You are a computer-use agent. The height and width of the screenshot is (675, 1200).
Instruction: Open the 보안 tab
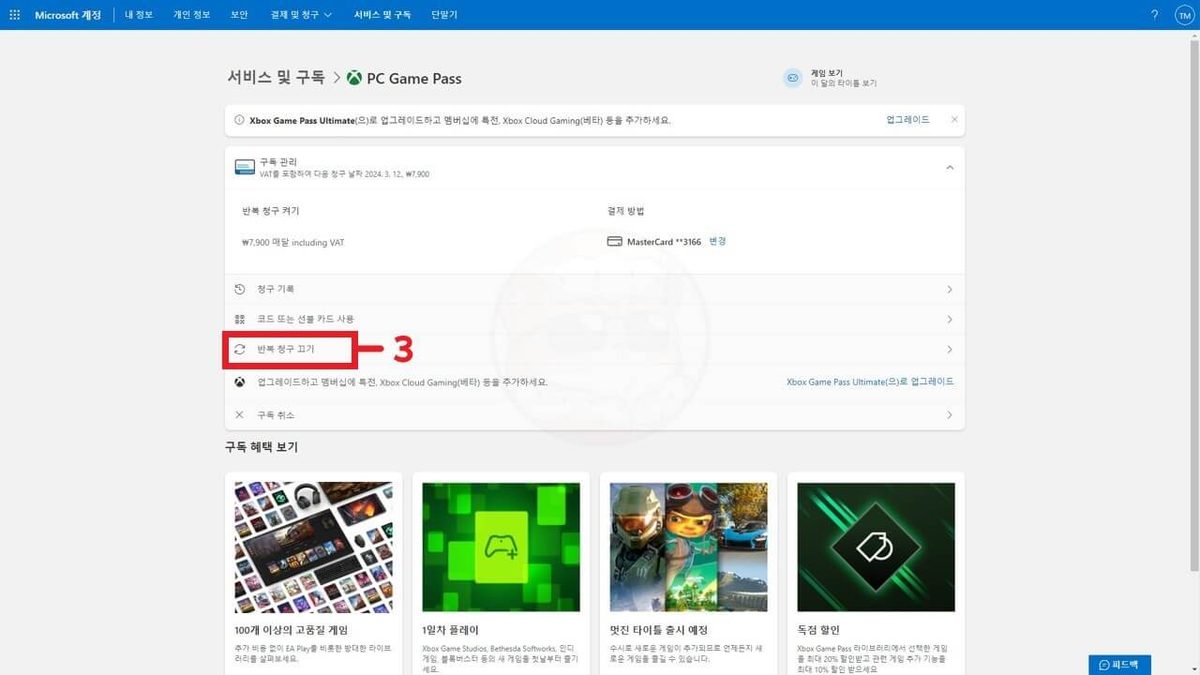pyautogui.click(x=239, y=15)
